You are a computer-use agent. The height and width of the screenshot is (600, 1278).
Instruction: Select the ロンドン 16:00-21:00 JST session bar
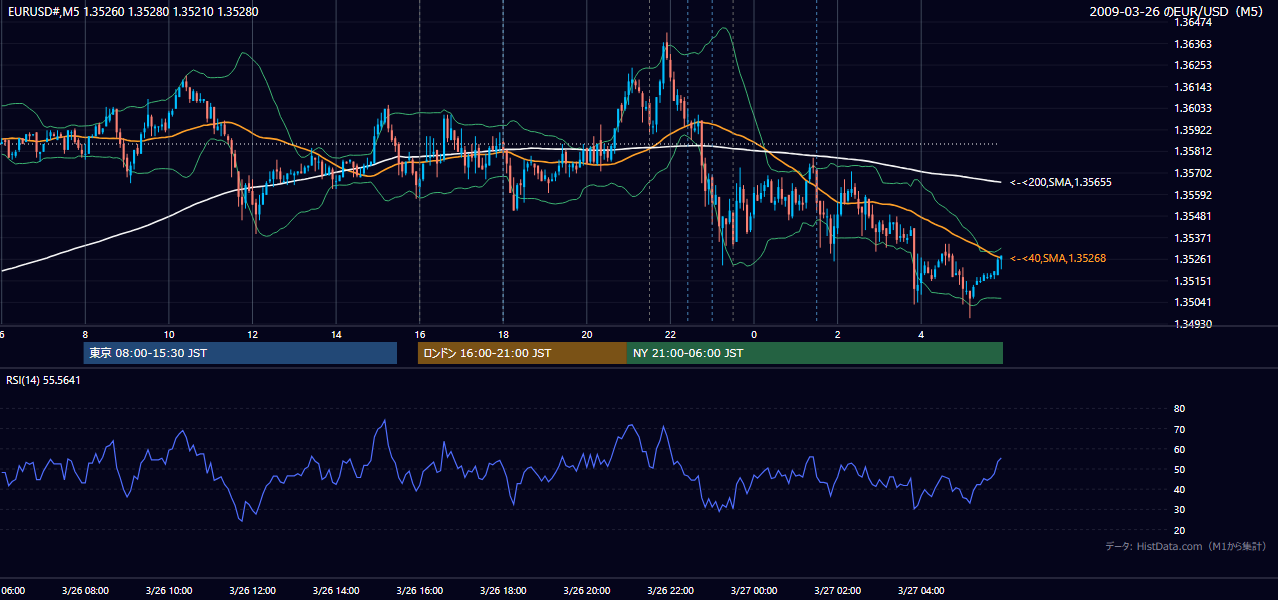[522, 353]
